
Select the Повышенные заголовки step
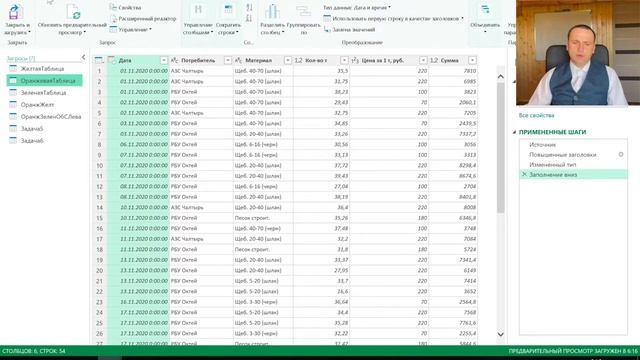tap(573, 155)
